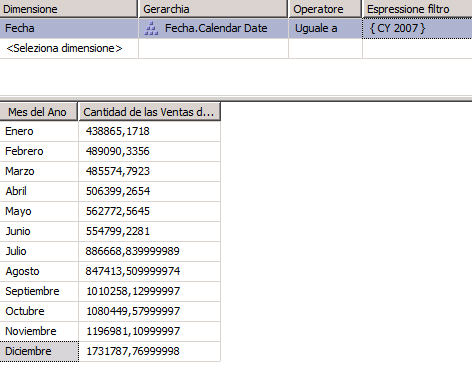Select the Gerarchia column header
Screen dimensions: 472x369
tap(213, 9)
